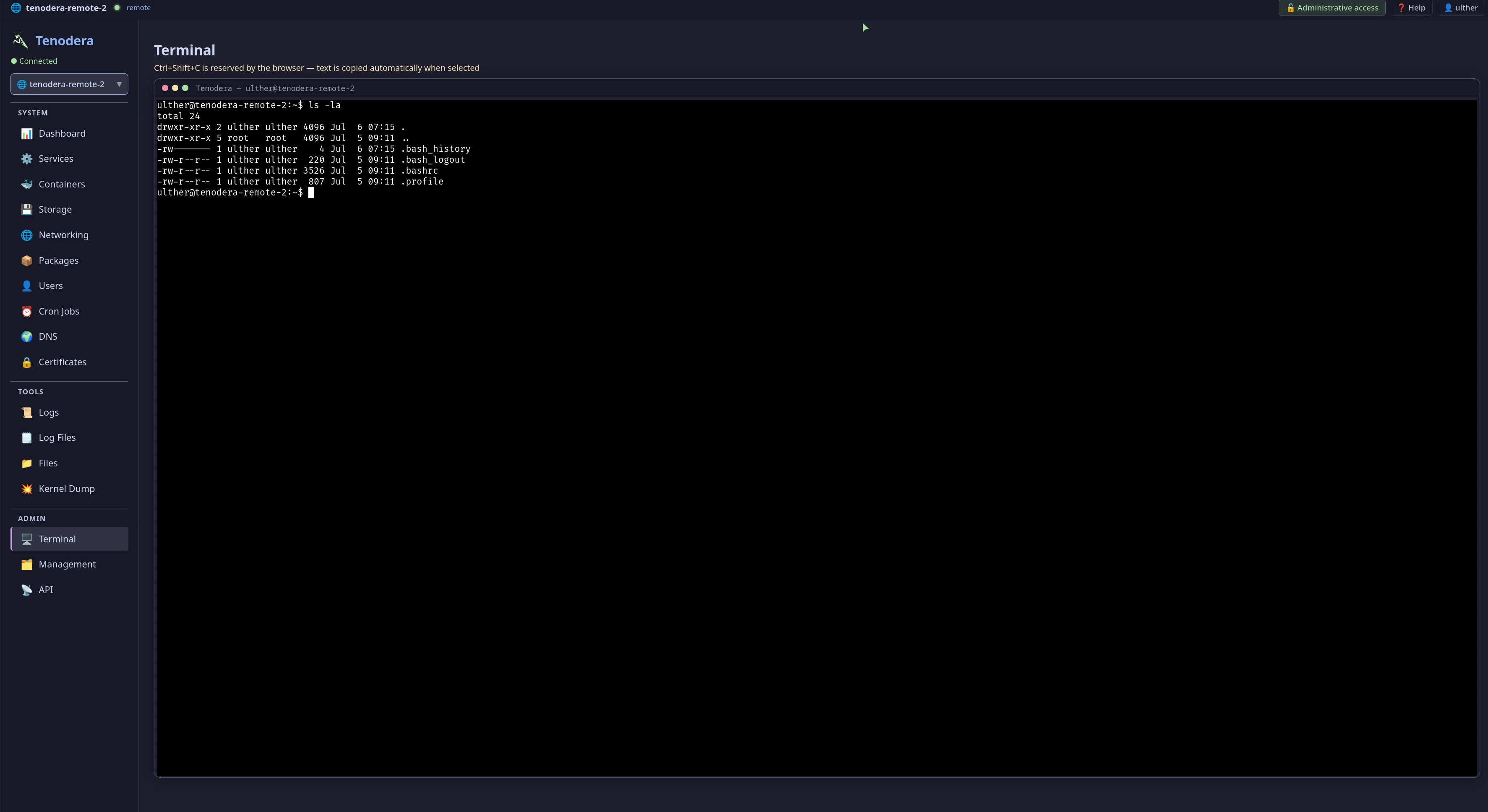Open the Users label in sidebar
Screen dimensions: 1488x812
coord(51,286)
